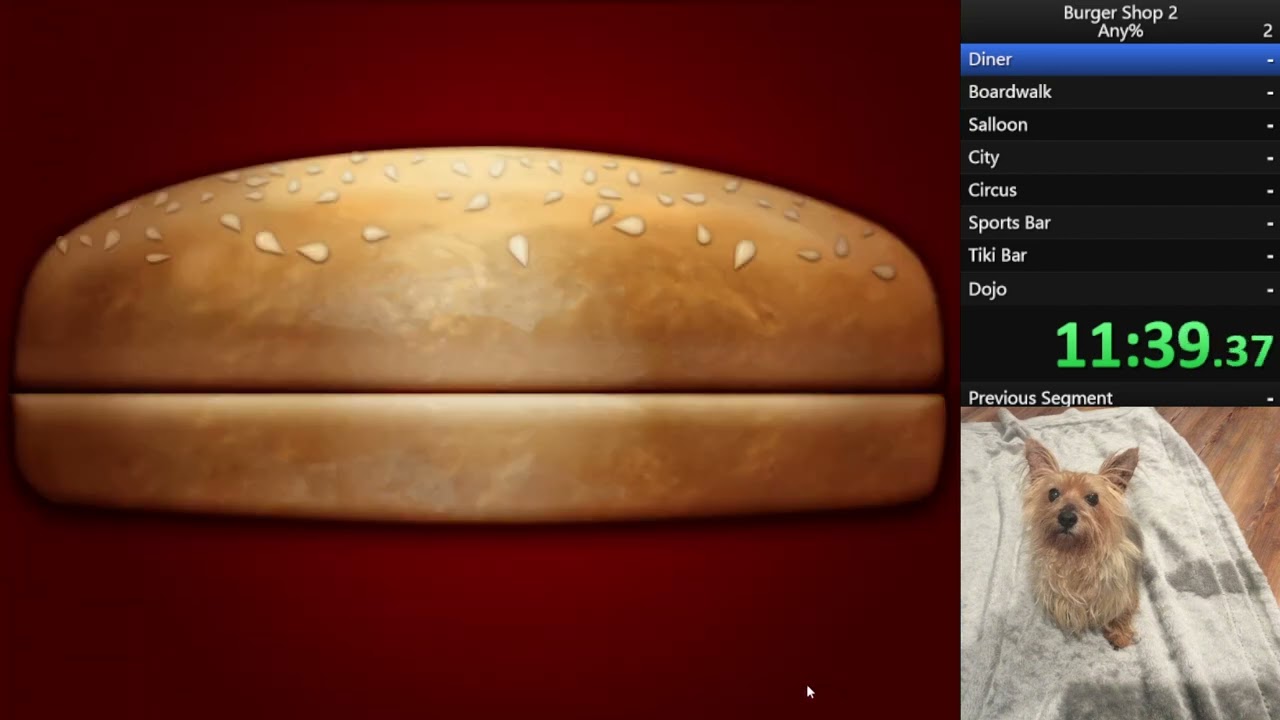Click the attempt counter number 2
1280x720 pixels.
[1268, 31]
